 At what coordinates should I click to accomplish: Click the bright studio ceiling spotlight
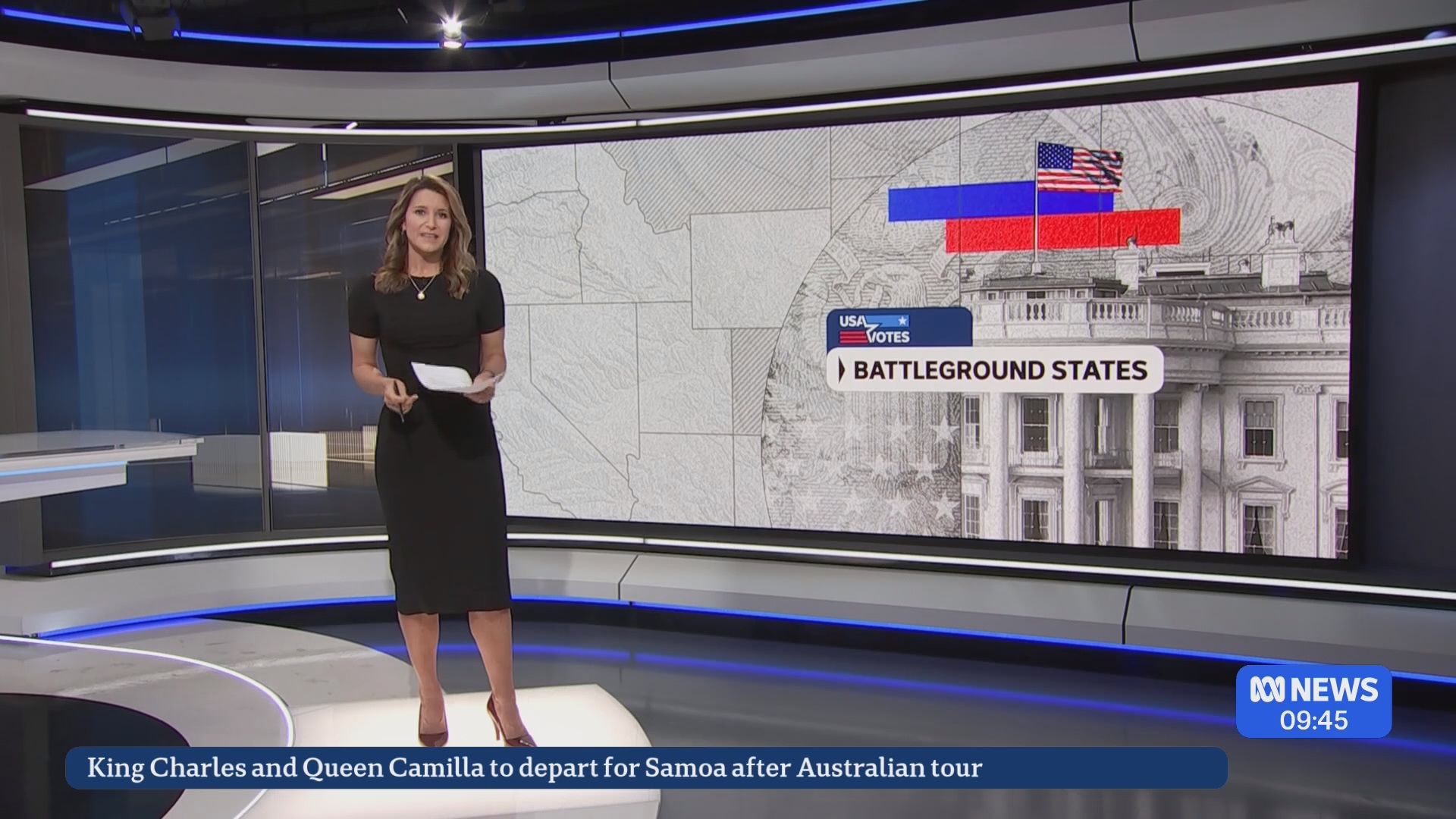click(x=452, y=34)
